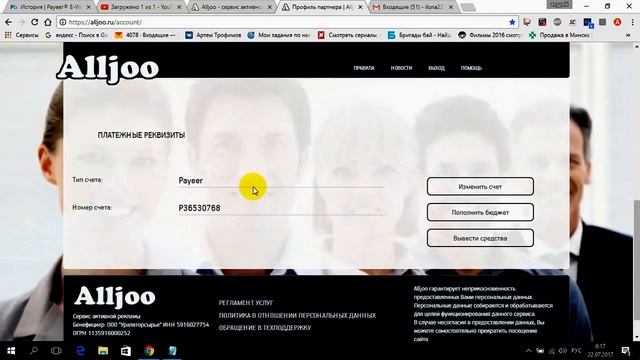Open the browser home page

(48, 22)
